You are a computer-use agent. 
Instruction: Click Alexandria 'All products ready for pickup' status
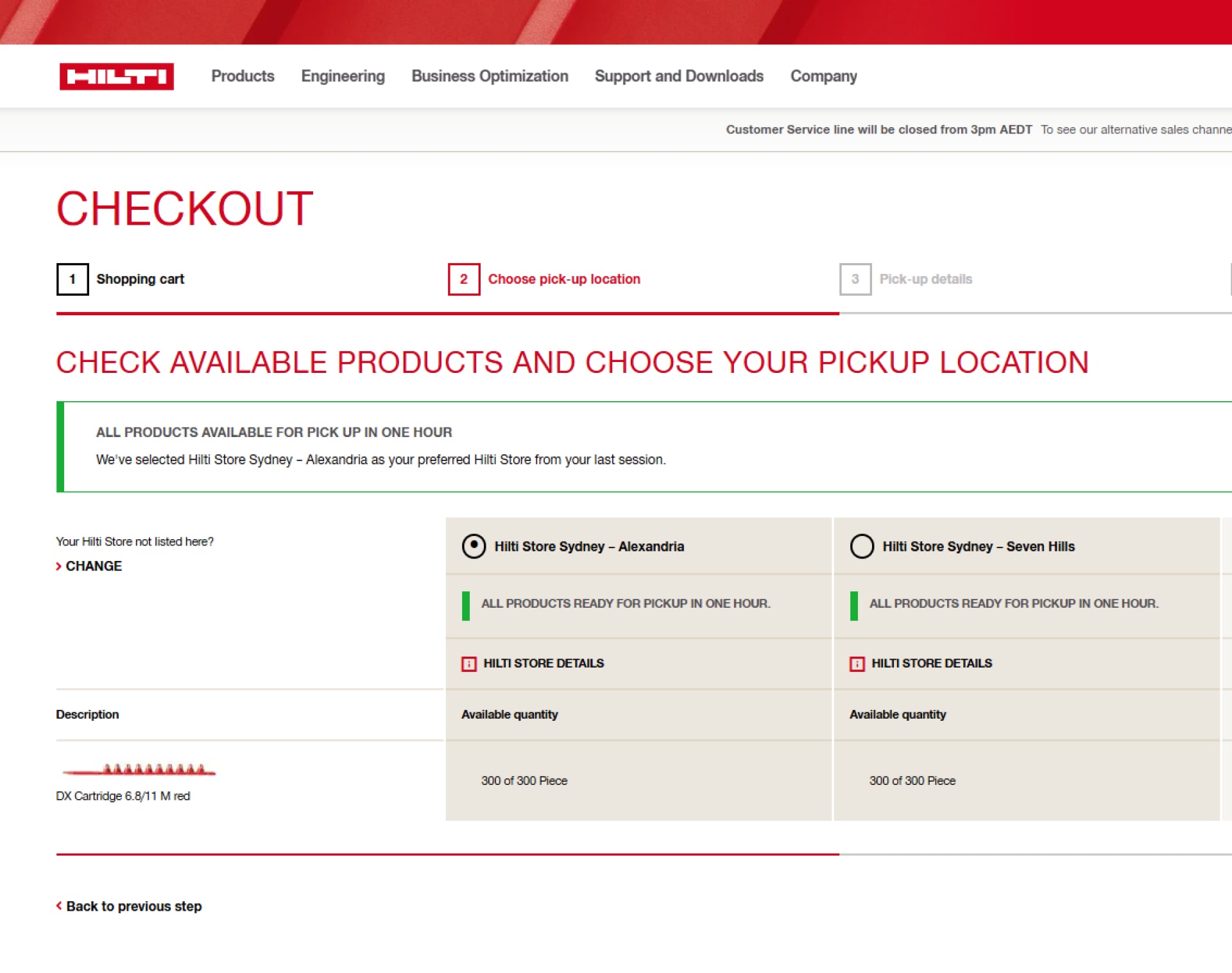pos(626,603)
